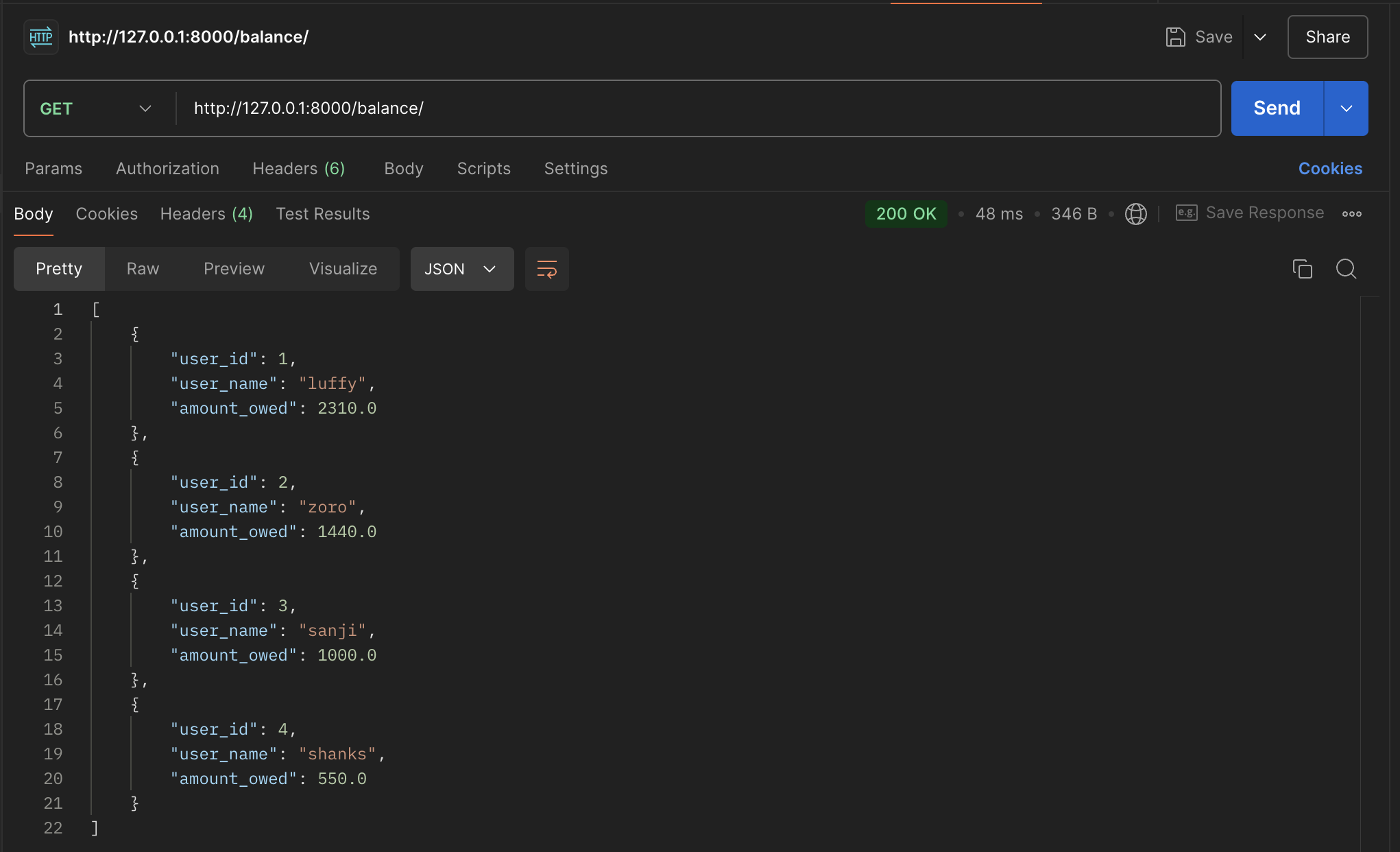
Task: Click the network globe icon
Action: (1135, 214)
